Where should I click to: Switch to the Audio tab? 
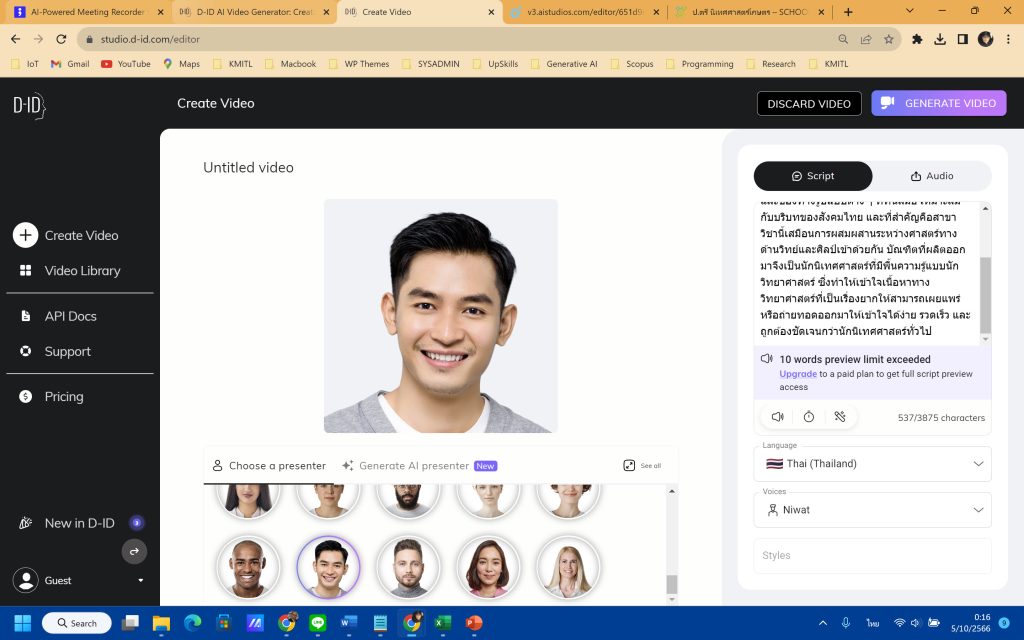932,175
